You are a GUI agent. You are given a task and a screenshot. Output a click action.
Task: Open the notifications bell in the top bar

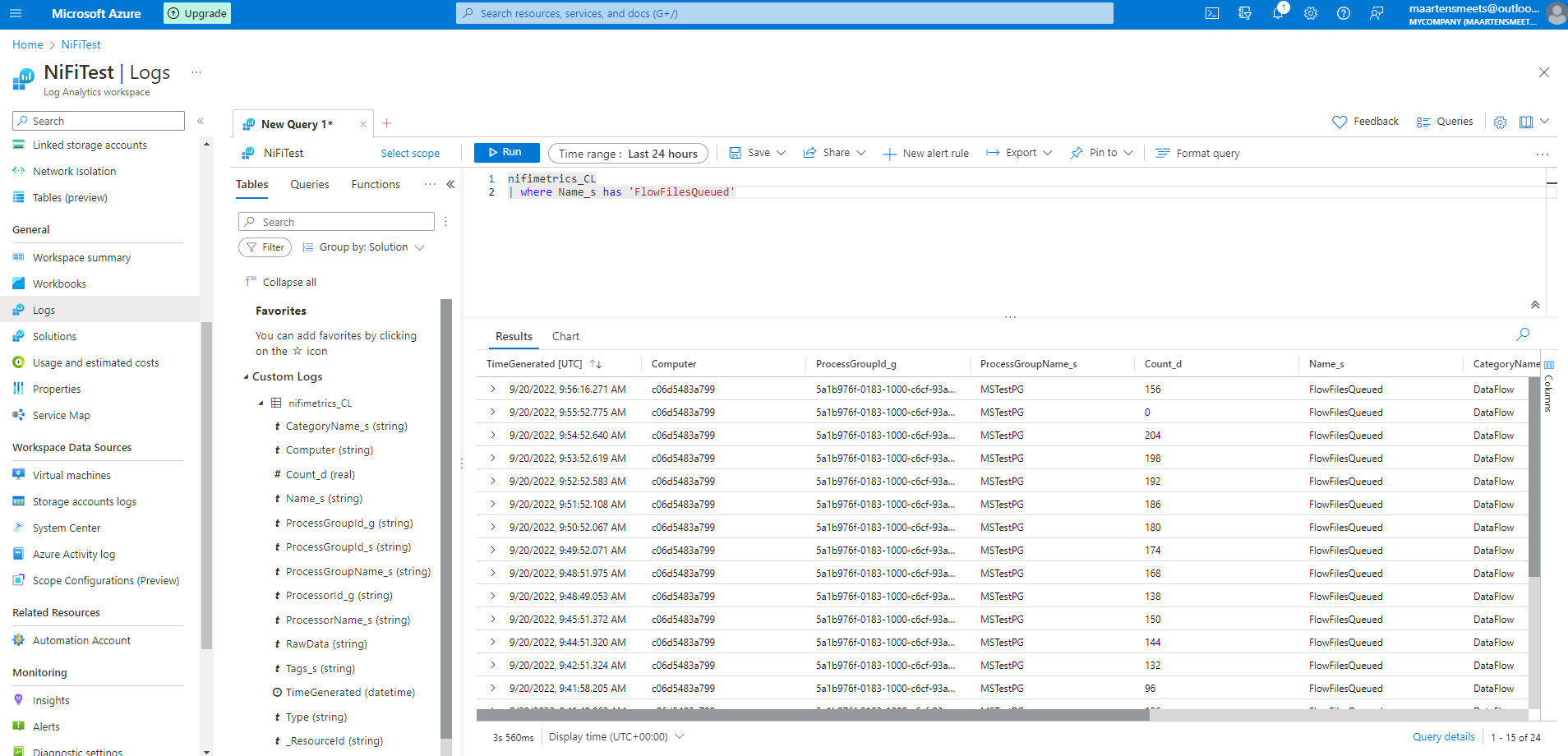pyautogui.click(x=1278, y=13)
